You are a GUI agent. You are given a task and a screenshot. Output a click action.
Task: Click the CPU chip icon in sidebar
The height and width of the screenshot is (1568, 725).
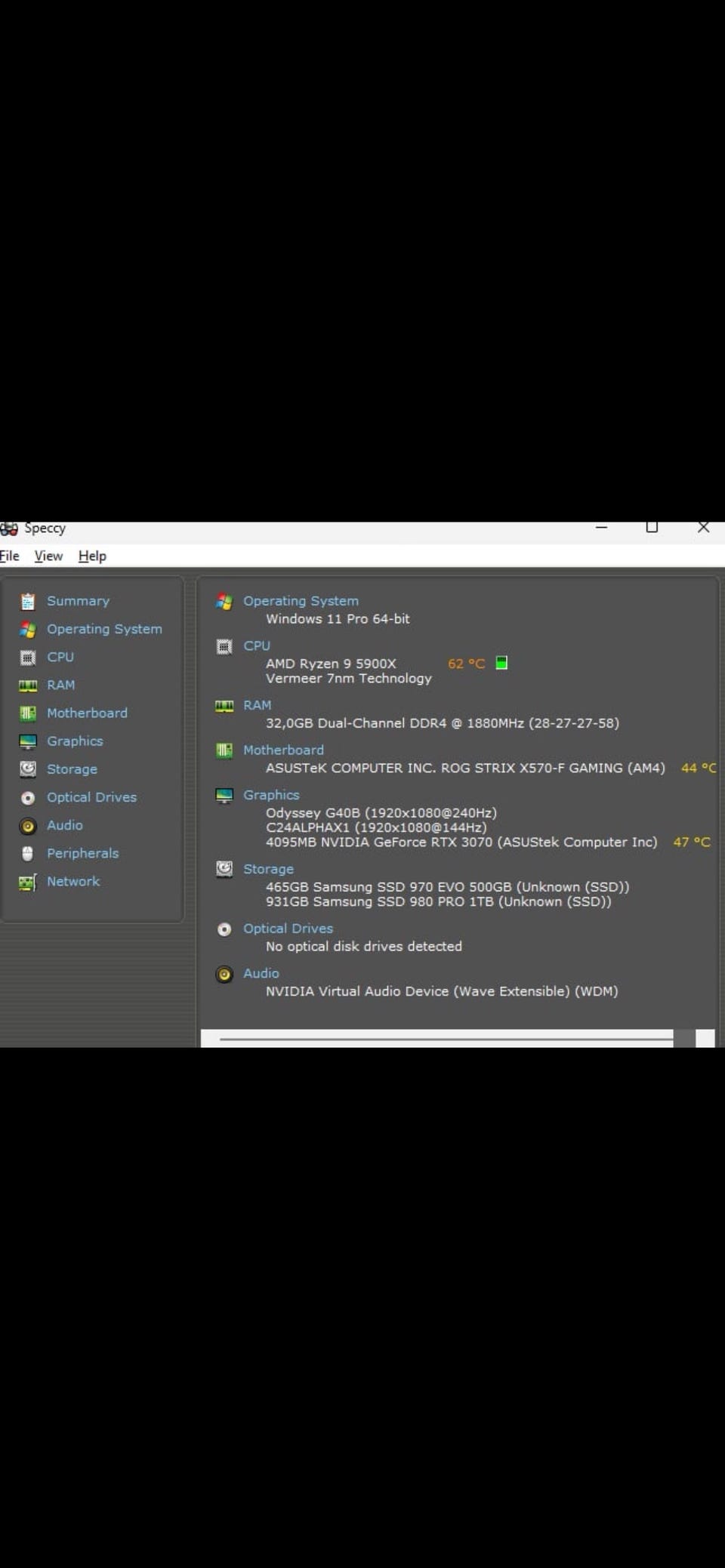point(28,657)
